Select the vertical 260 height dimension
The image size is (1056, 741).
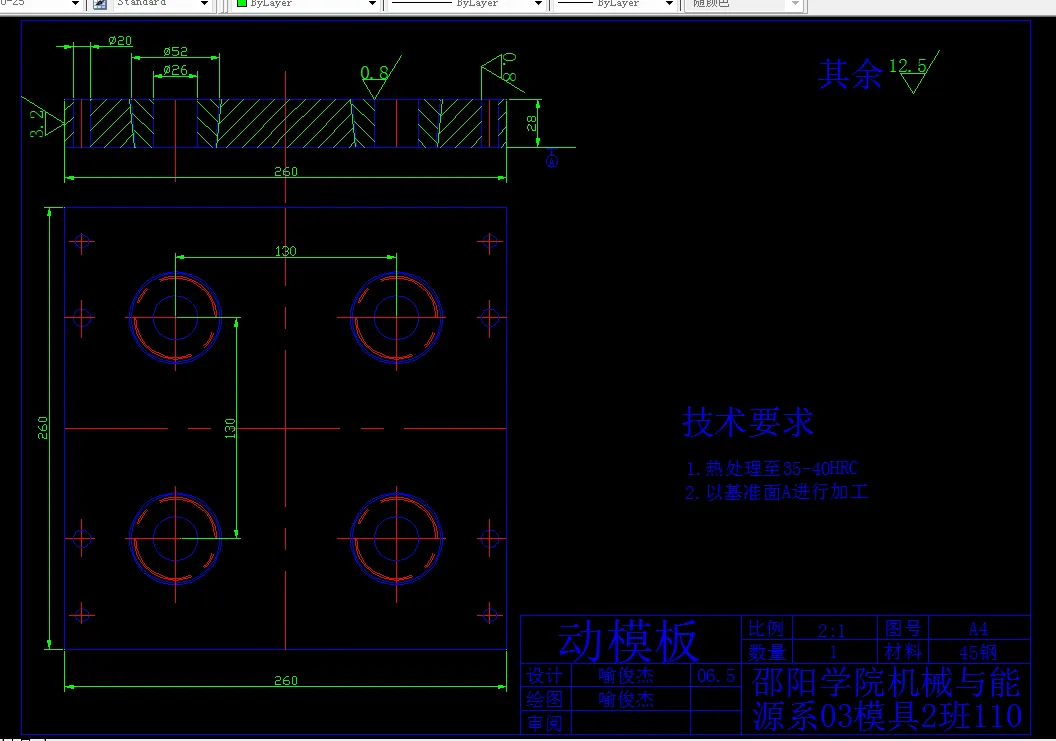42,428
